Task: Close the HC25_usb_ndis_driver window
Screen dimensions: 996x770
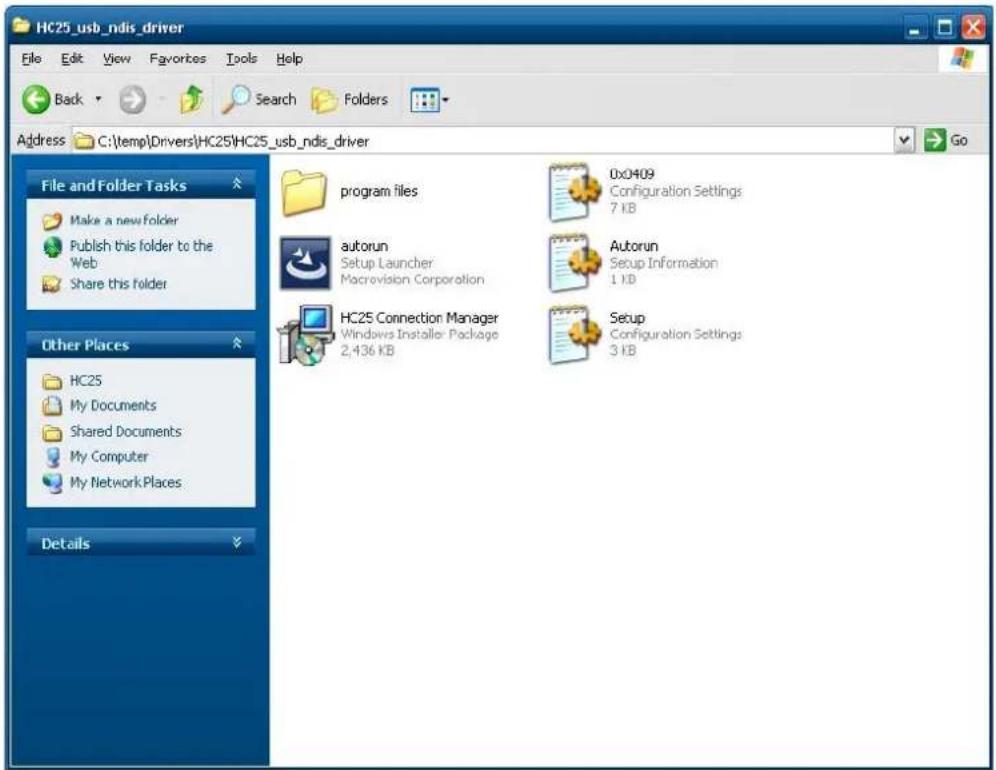Action: click(973, 28)
